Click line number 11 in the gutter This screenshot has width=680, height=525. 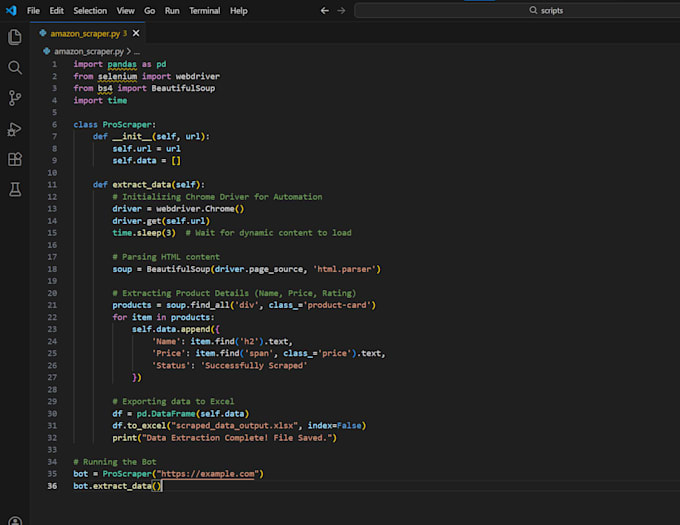pos(52,185)
